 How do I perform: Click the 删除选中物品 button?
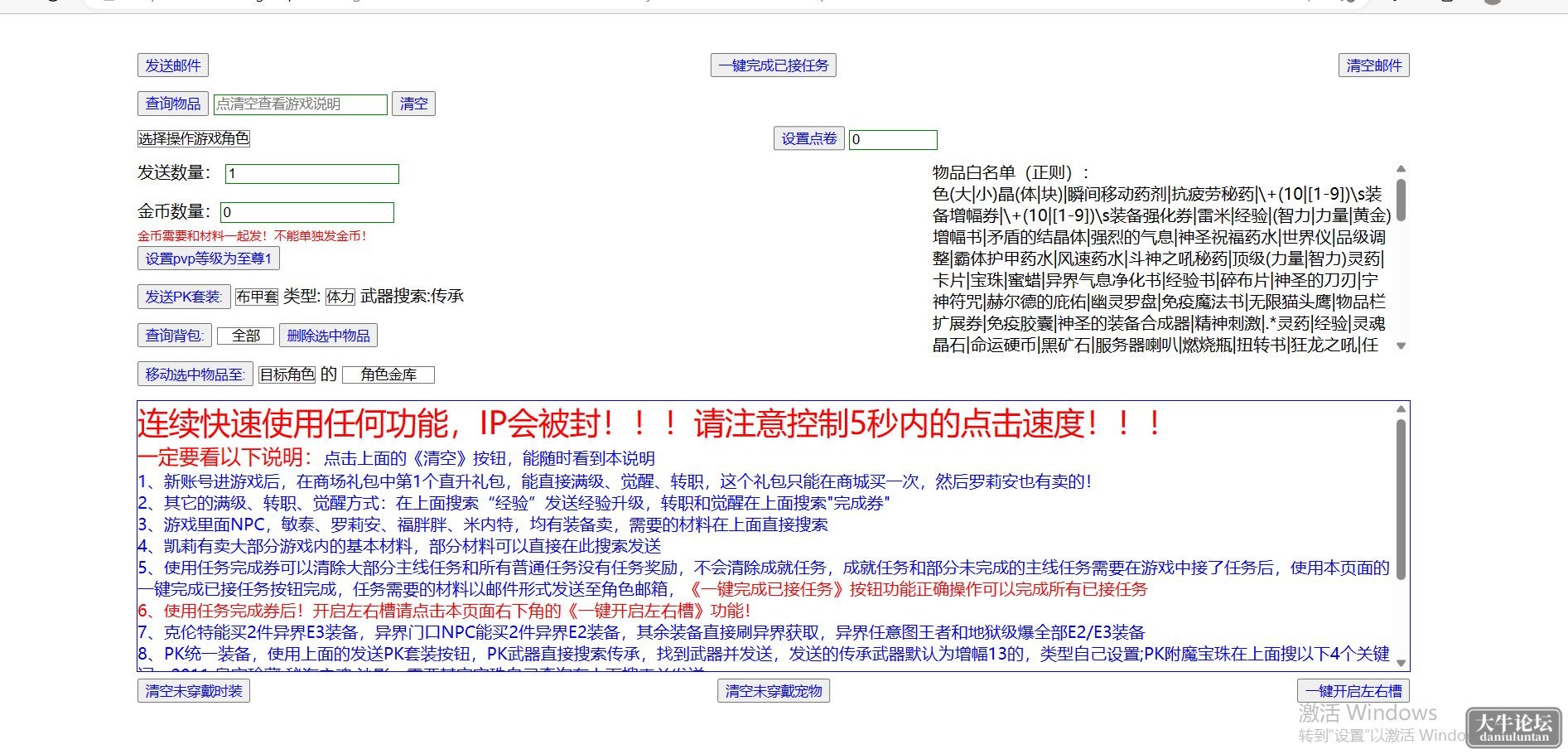pyautogui.click(x=329, y=336)
